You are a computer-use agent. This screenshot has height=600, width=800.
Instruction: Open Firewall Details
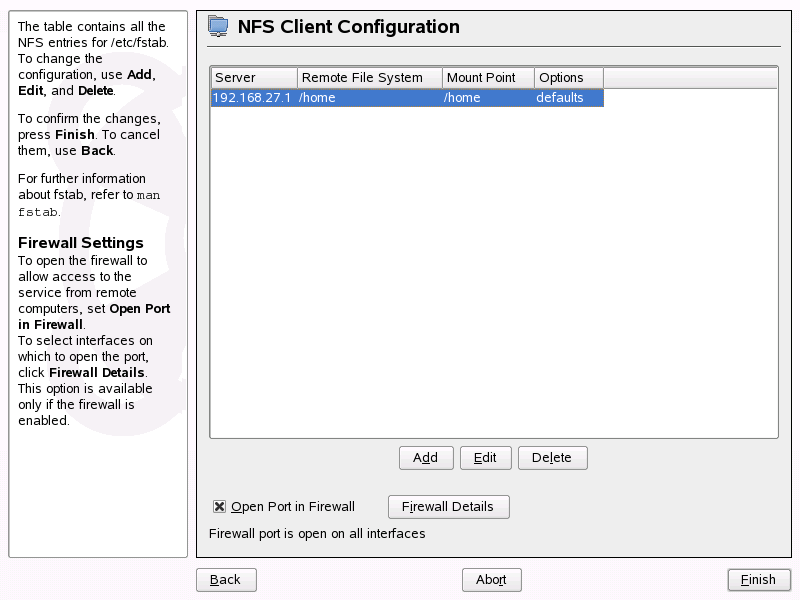click(448, 507)
